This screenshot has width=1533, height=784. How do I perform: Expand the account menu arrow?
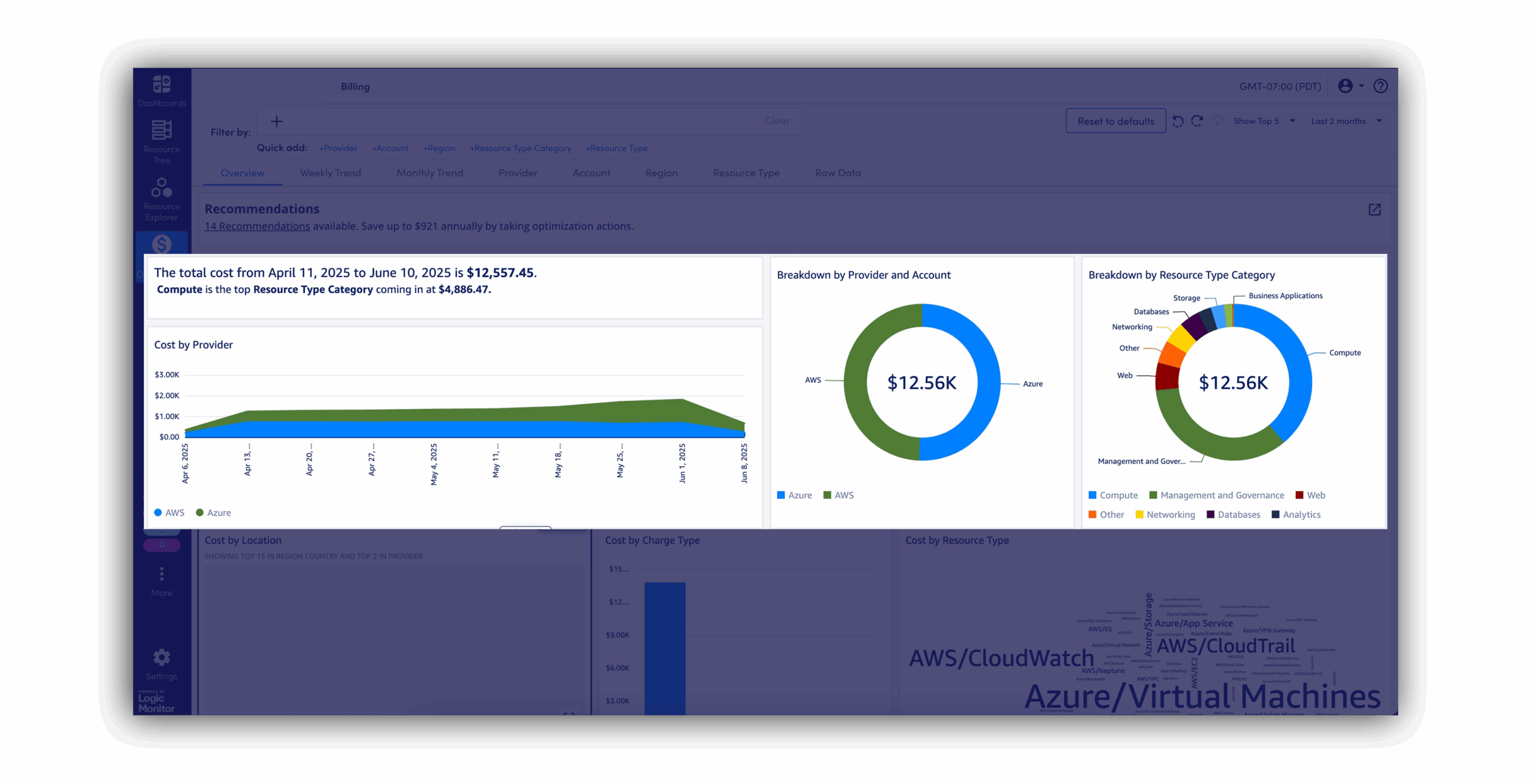[x=1361, y=86]
